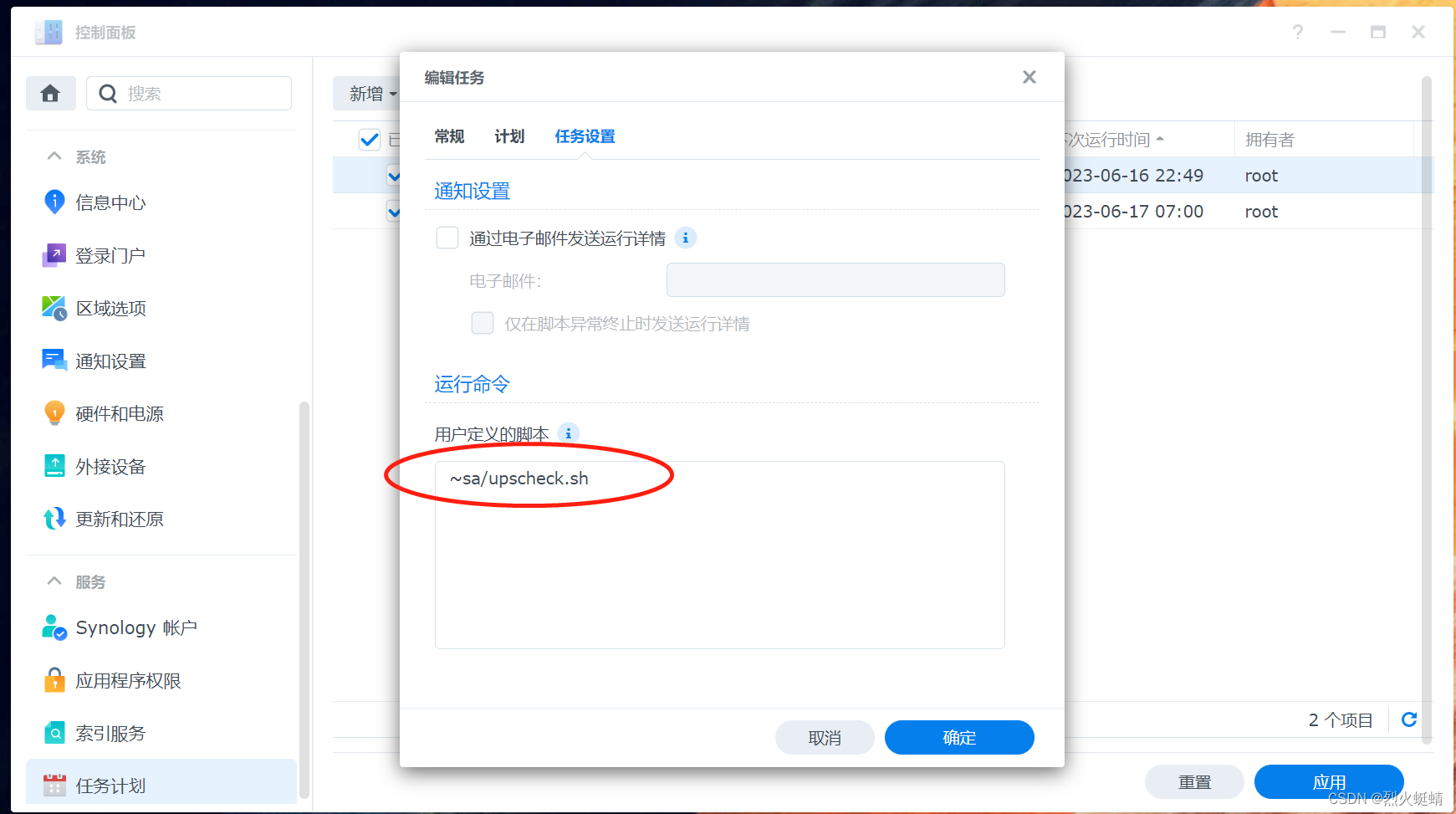Click the 2 个项目 count label
This screenshot has width=1456, height=814.
[1341, 720]
